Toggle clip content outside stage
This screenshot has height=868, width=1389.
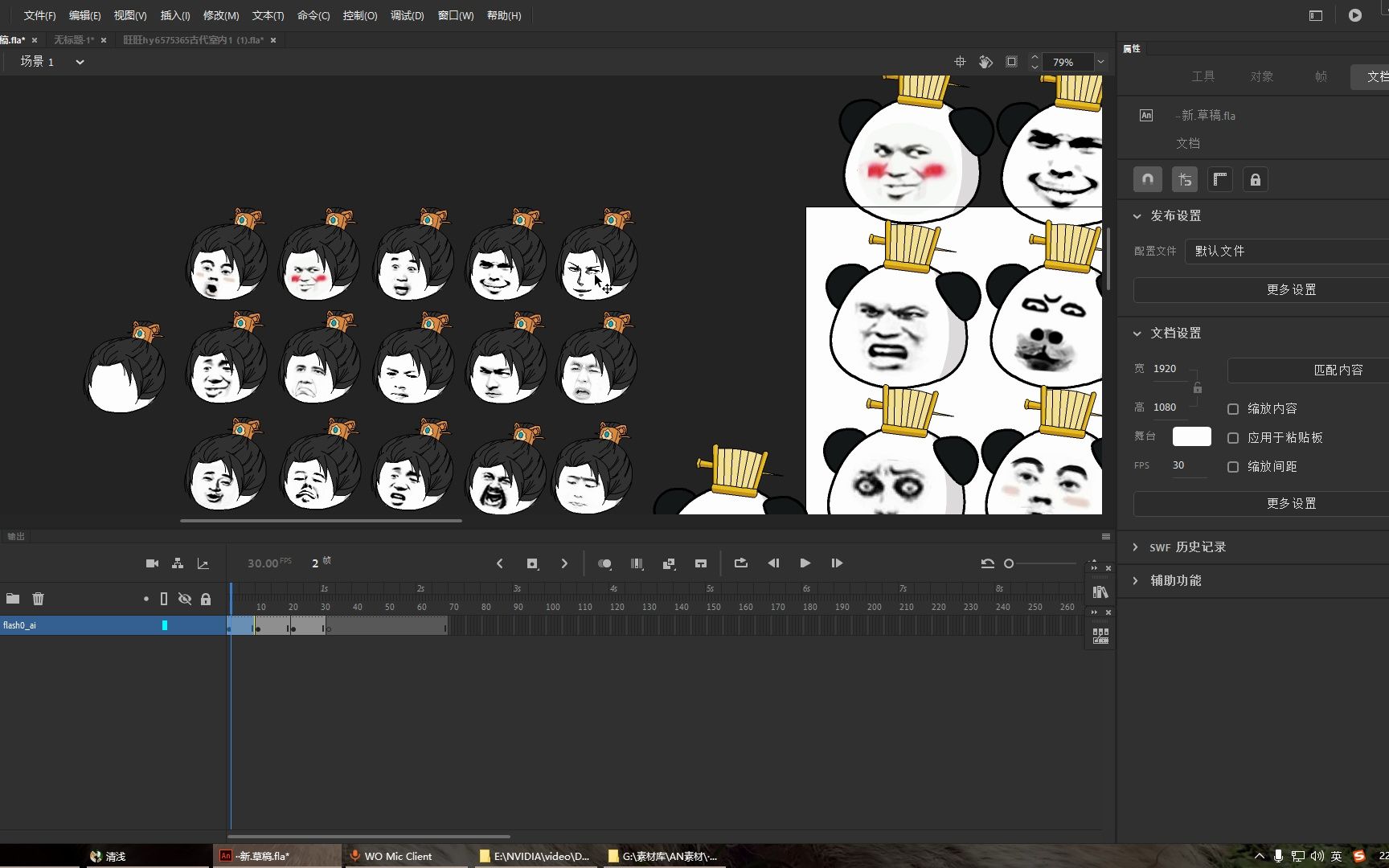tap(1011, 62)
